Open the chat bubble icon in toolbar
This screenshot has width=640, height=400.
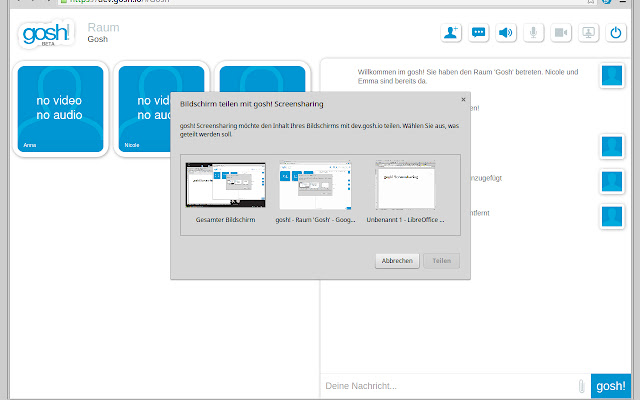[478, 33]
